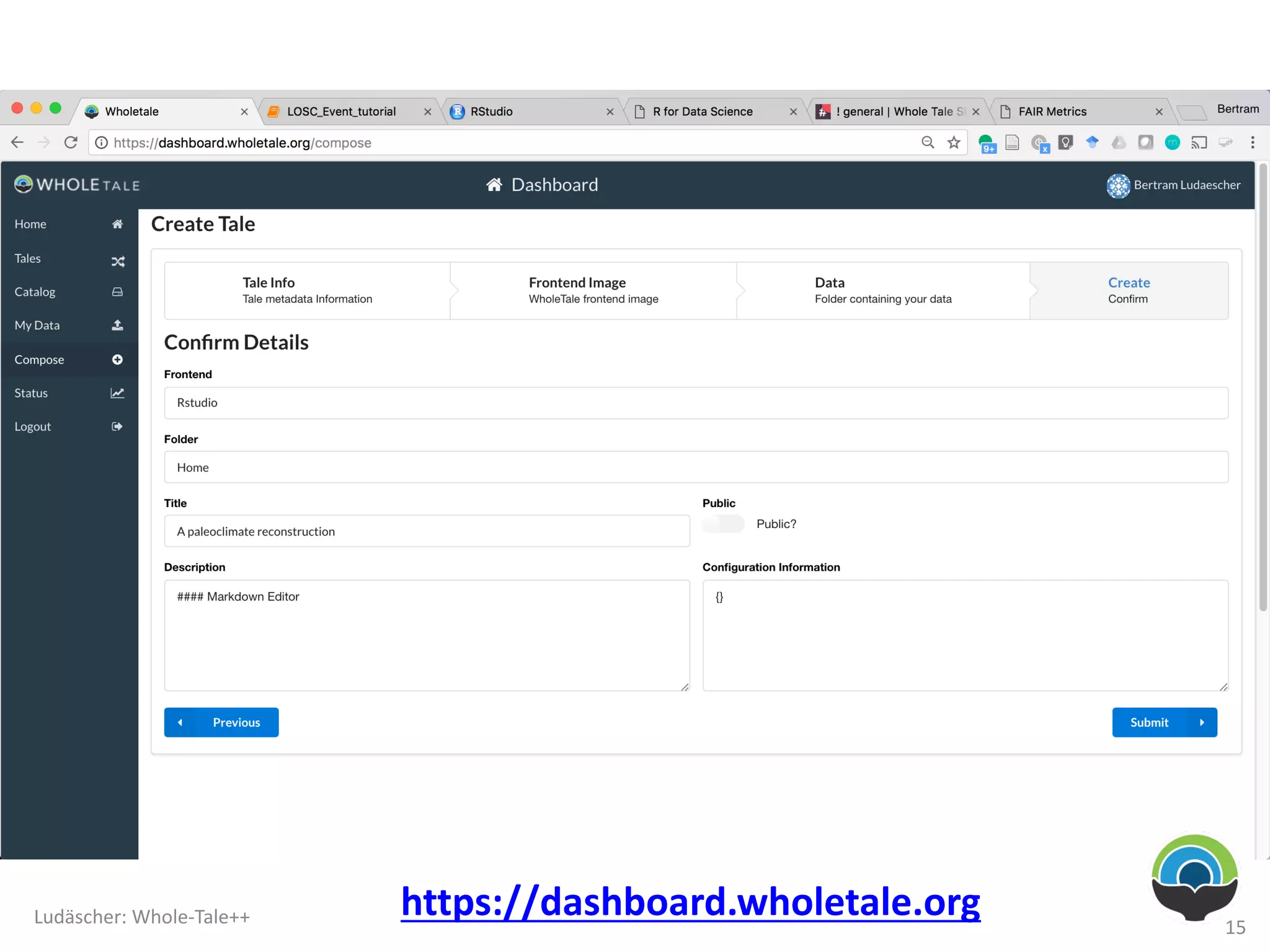Click the Bertram Ludaescher user name
Image resolution: width=1270 pixels, height=952 pixels.
(1187, 185)
